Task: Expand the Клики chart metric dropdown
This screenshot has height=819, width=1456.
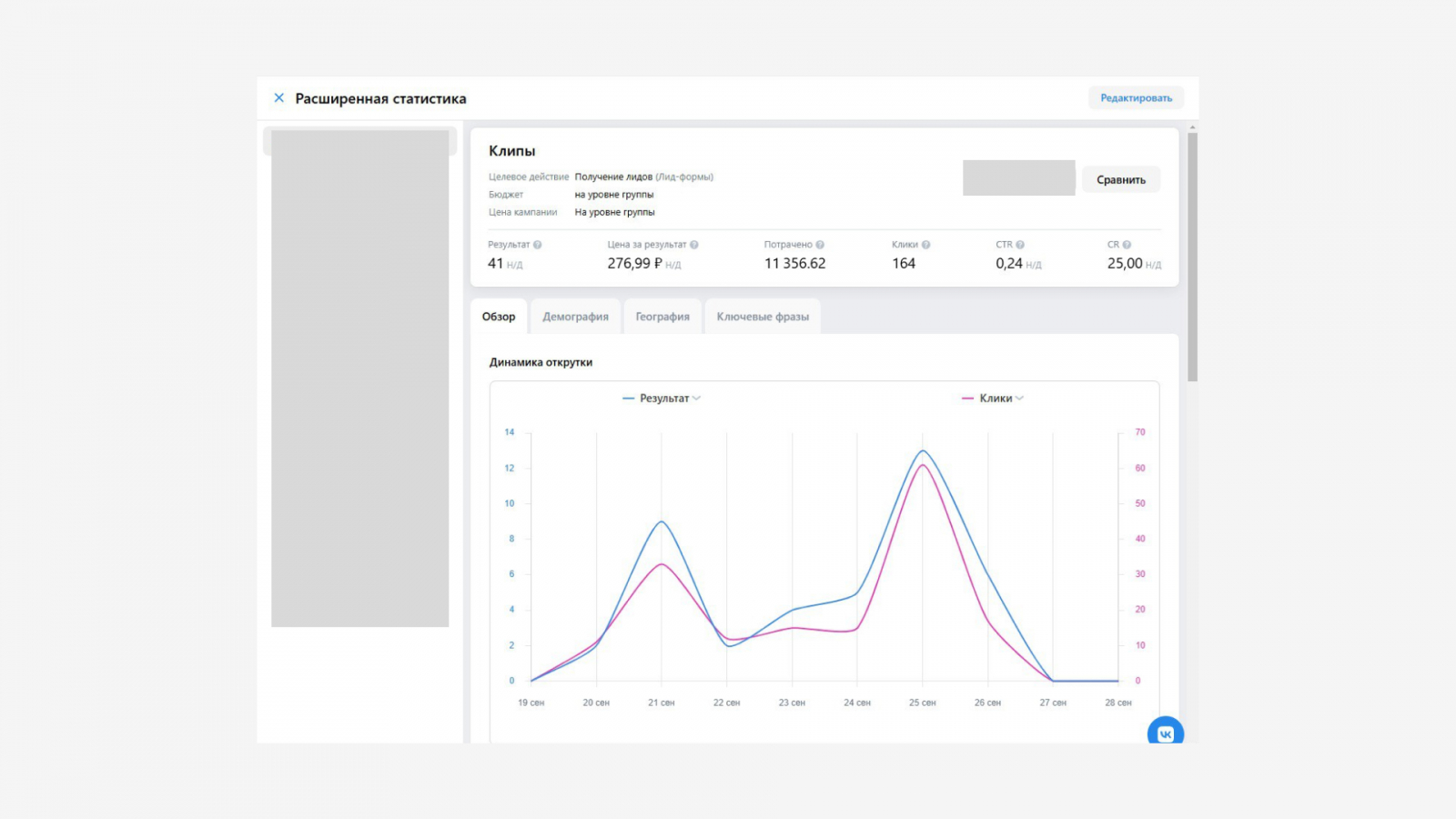Action: 997,399
